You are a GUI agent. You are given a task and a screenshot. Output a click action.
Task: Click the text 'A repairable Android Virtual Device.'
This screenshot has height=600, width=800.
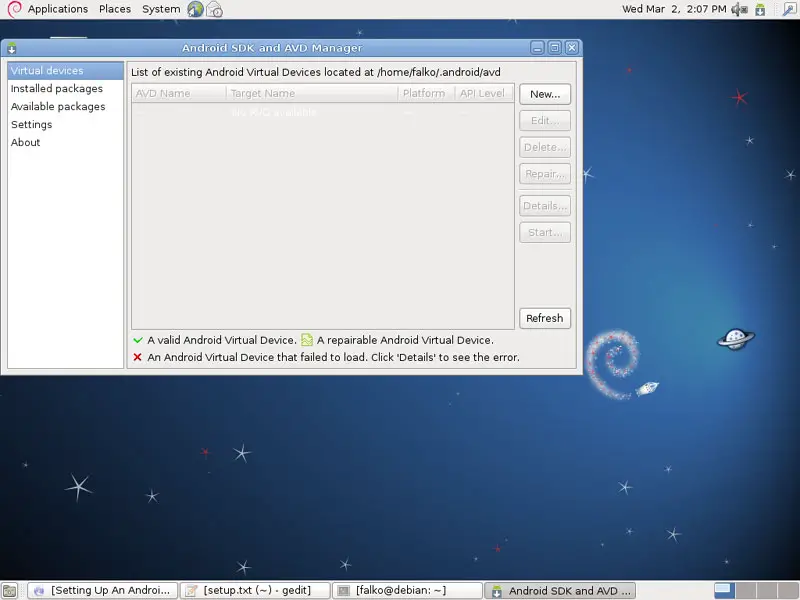pyautogui.click(x=405, y=340)
